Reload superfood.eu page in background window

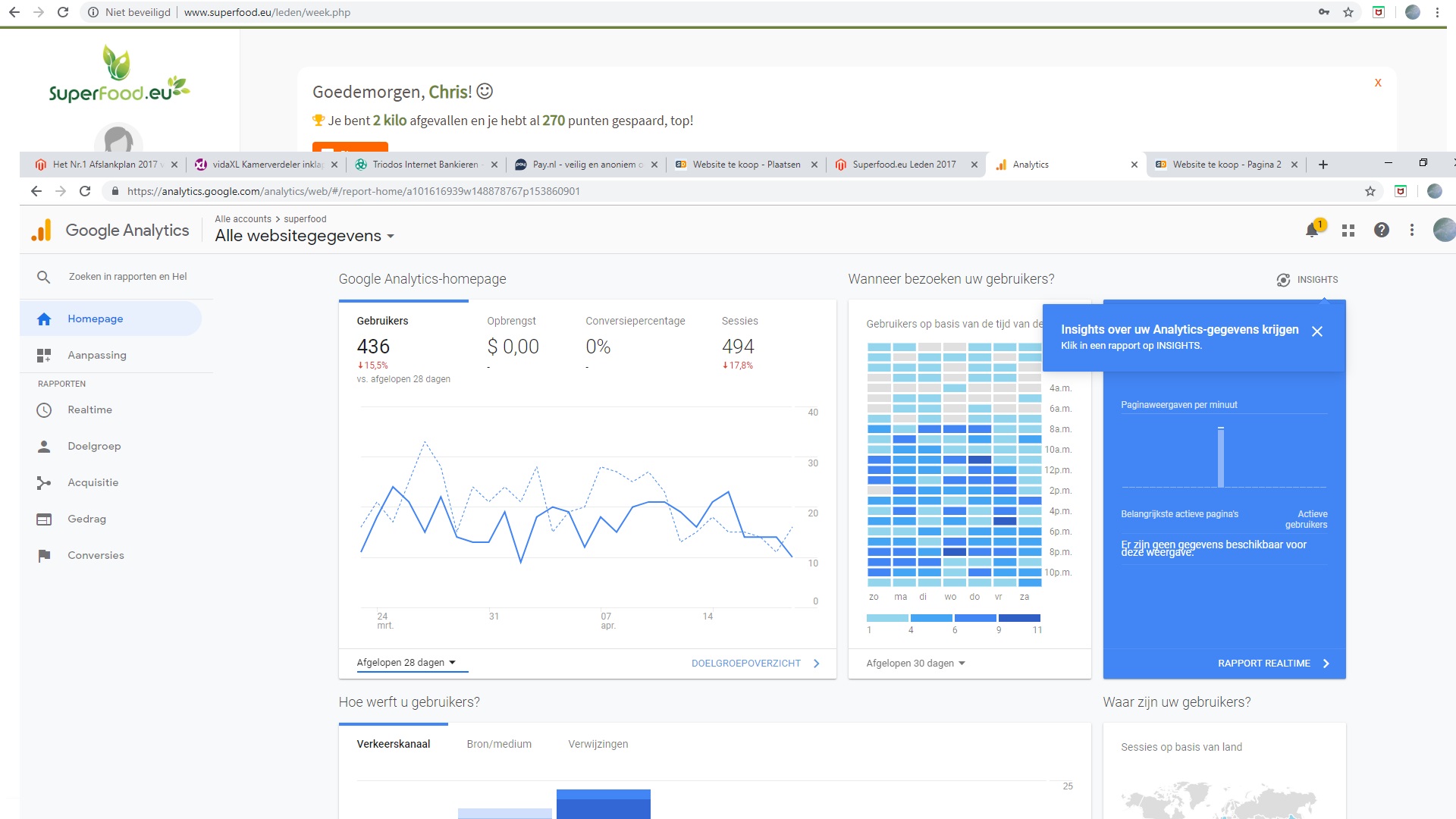point(63,12)
